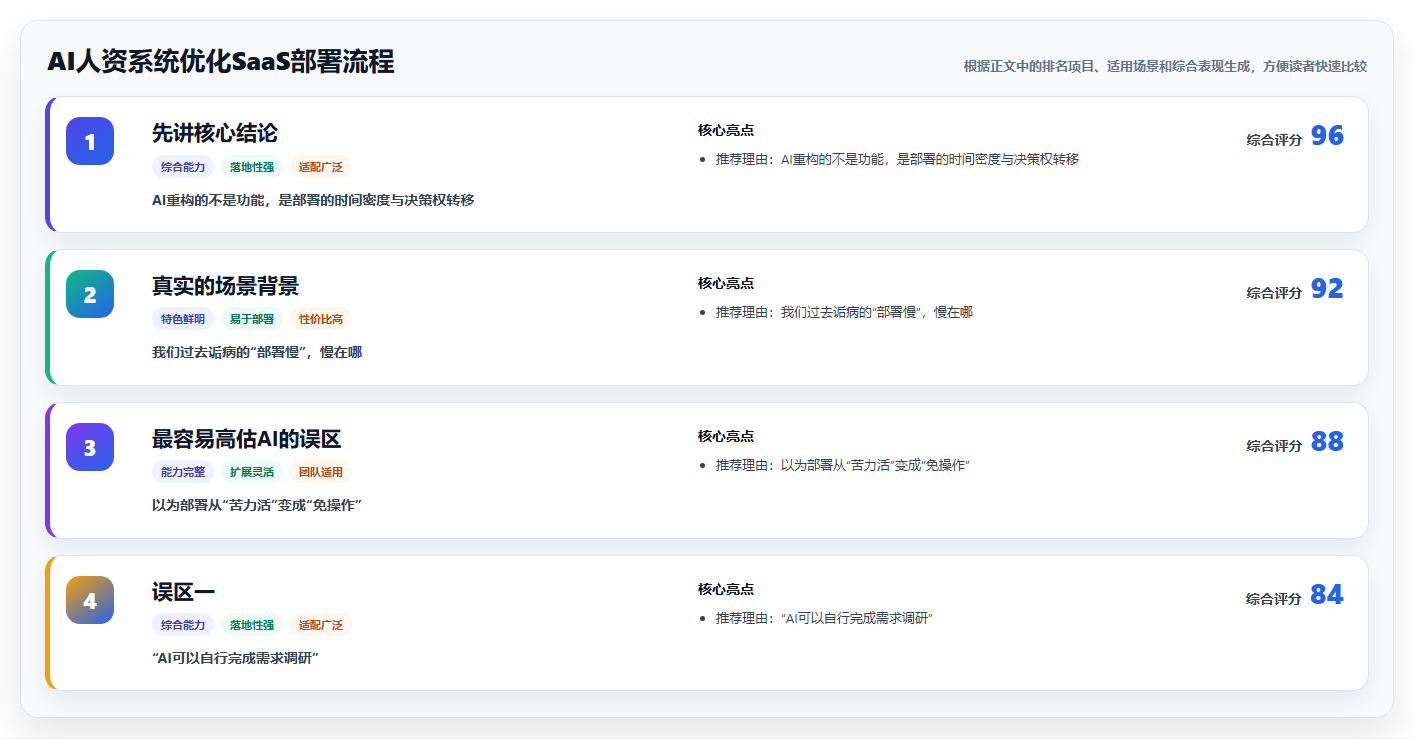Click bold description "AI可以自行完成需求调研" under 误区一 title
This screenshot has width=1414, height=739.
coord(235,658)
